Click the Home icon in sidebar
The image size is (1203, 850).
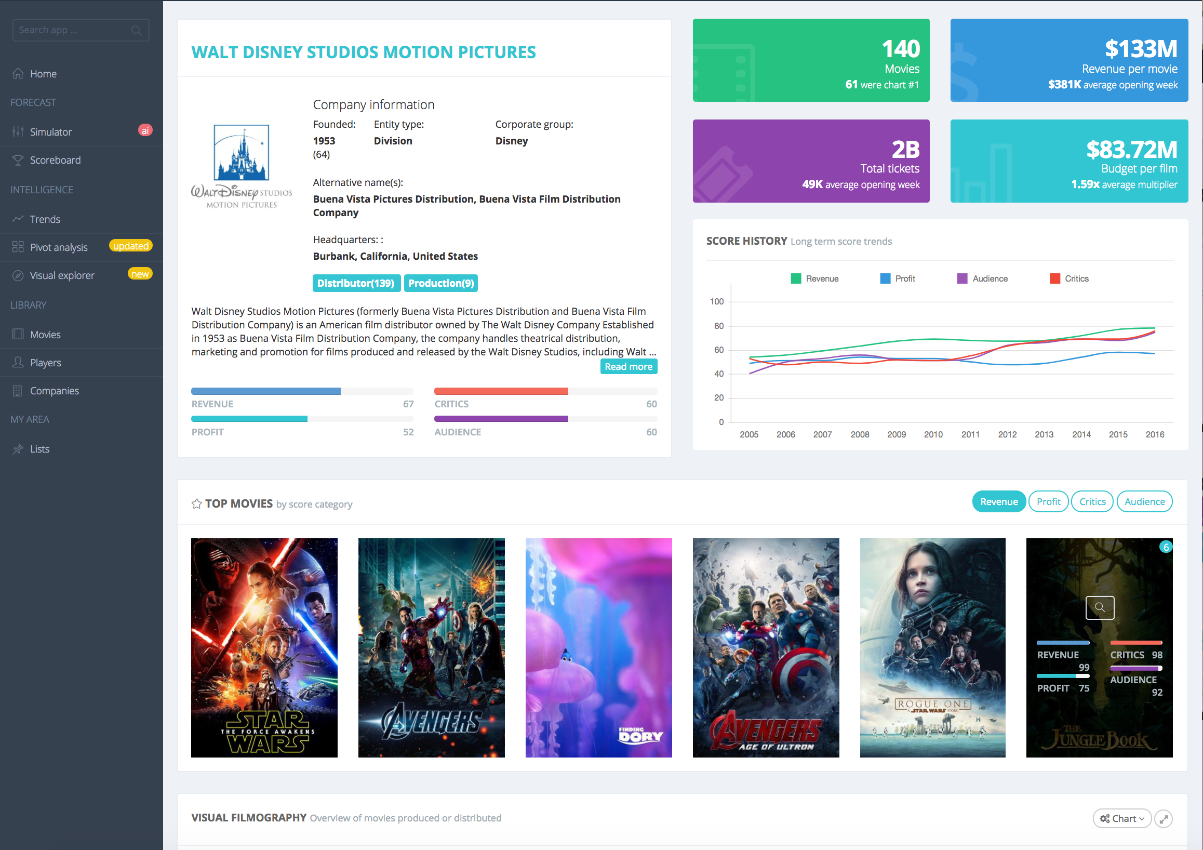coord(18,74)
